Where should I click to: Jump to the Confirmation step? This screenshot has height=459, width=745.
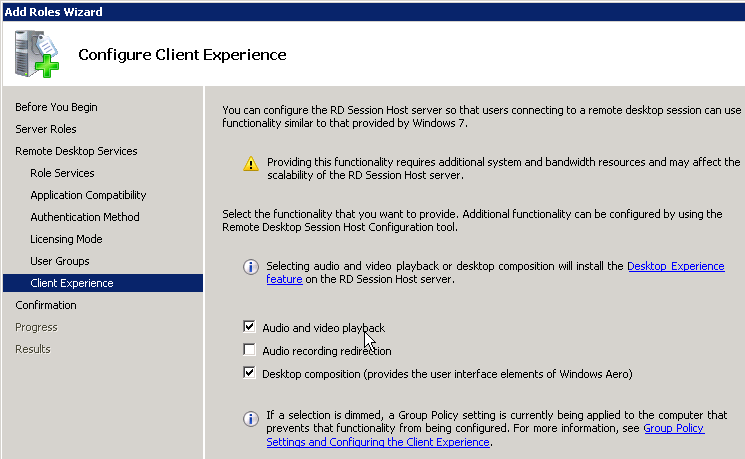coord(46,305)
